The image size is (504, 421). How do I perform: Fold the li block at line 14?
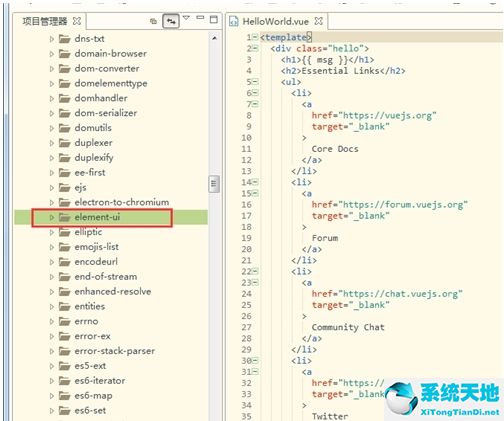point(255,182)
